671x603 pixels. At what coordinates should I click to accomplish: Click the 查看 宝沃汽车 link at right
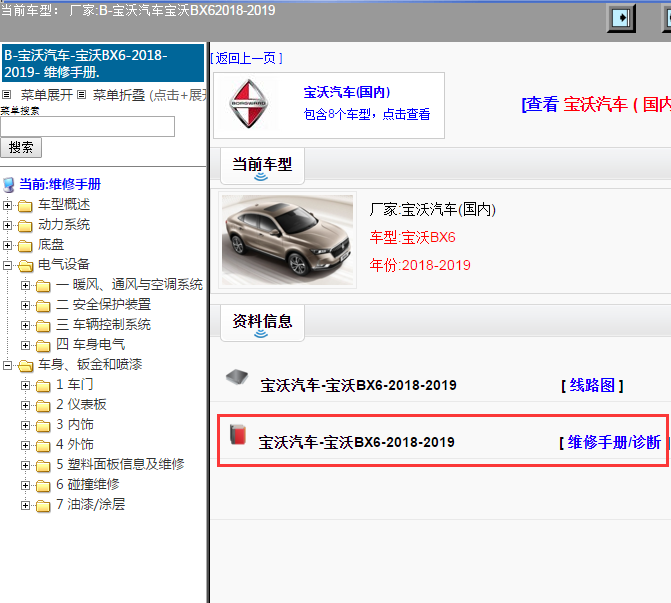tap(596, 104)
